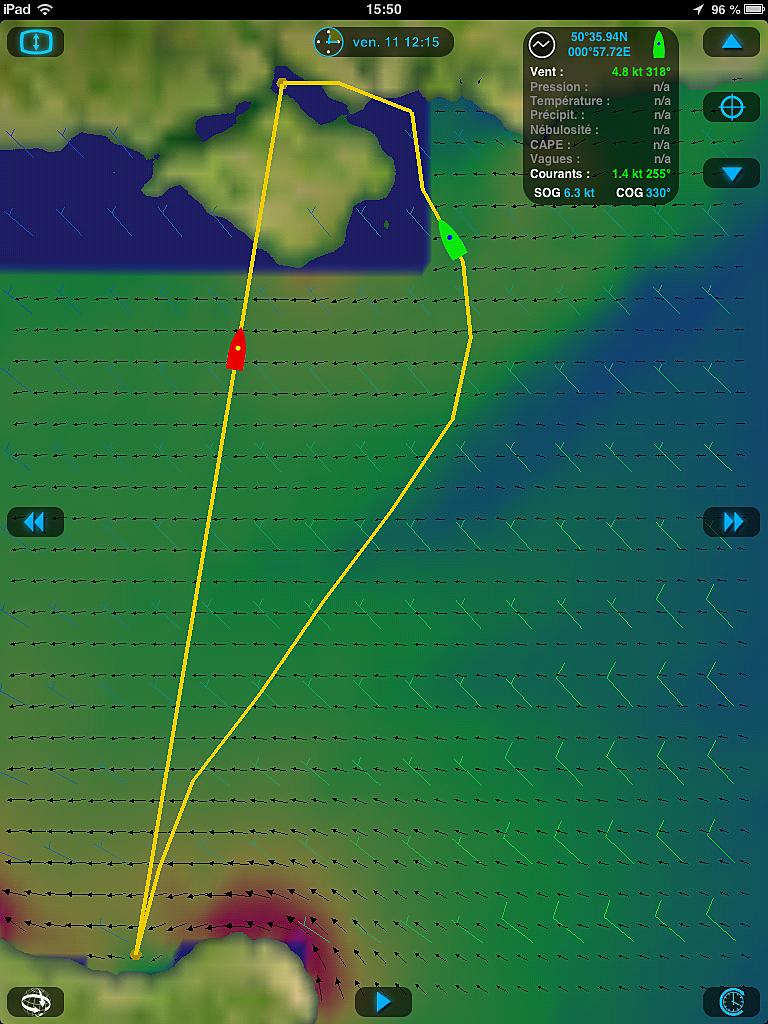Open the date and time selector clock icon
The width and height of the screenshot is (768, 1024).
coord(328,42)
